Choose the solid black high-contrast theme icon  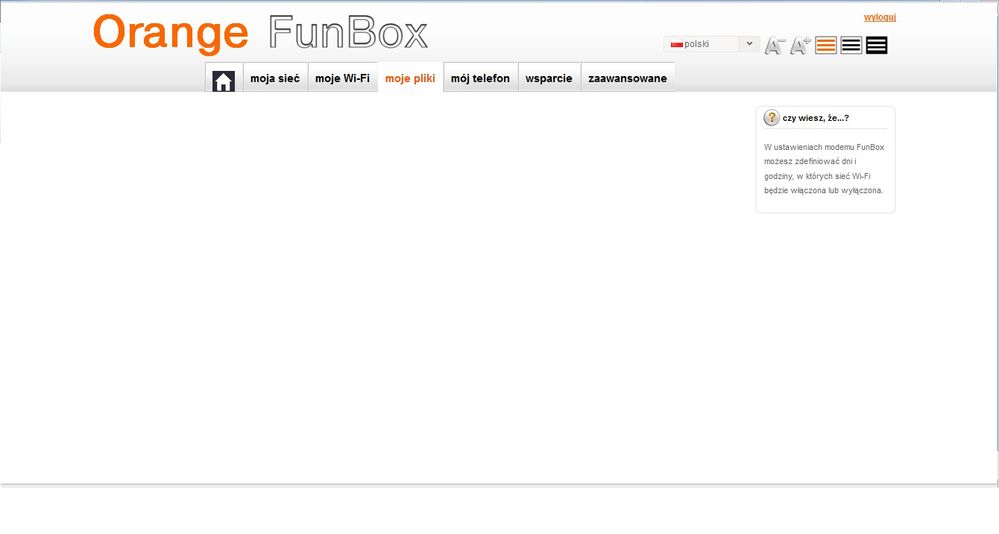(877, 45)
